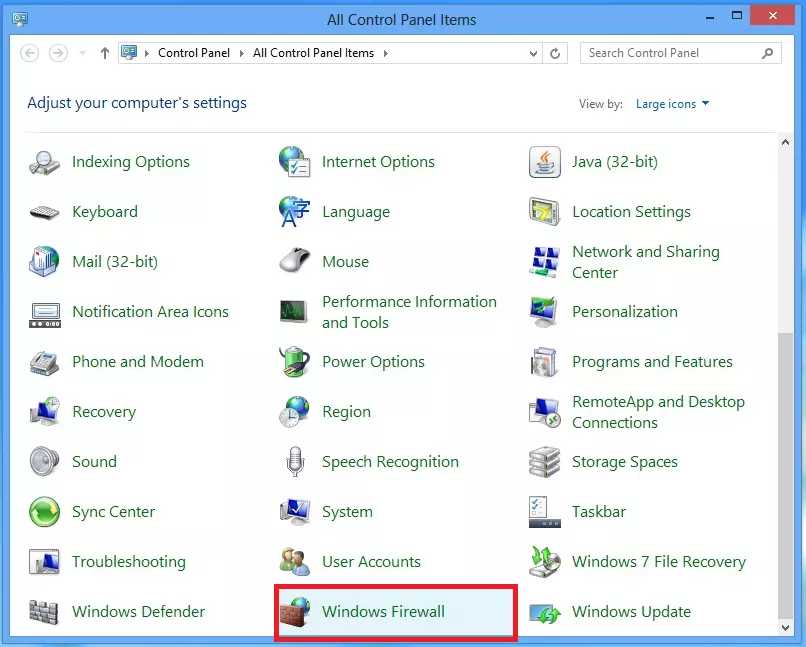Image resolution: width=806 pixels, height=647 pixels.
Task: Open the Taskbar icon
Action: click(x=545, y=511)
